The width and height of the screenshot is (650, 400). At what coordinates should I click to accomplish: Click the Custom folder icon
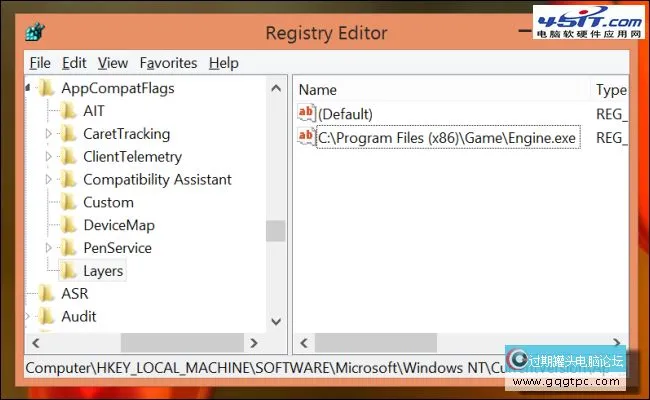click(67, 202)
